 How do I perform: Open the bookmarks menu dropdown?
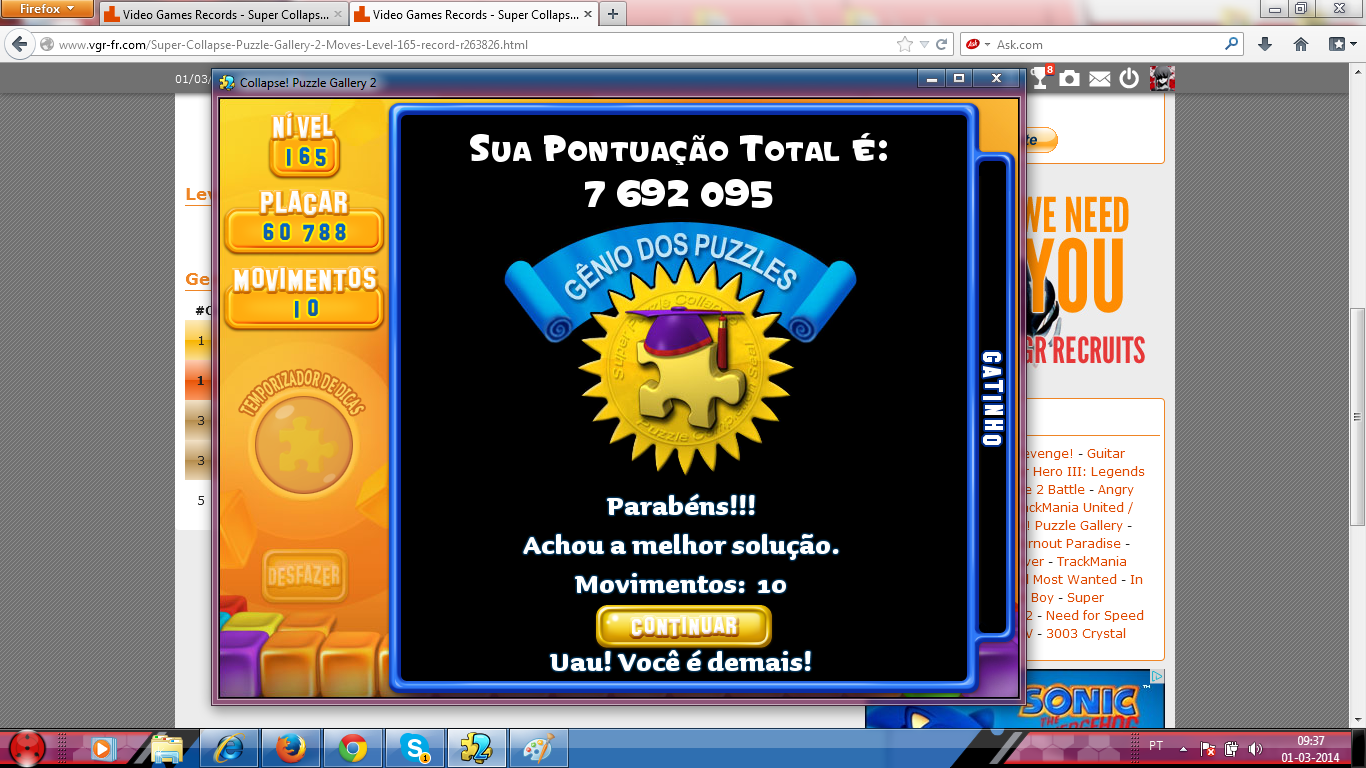click(1340, 44)
